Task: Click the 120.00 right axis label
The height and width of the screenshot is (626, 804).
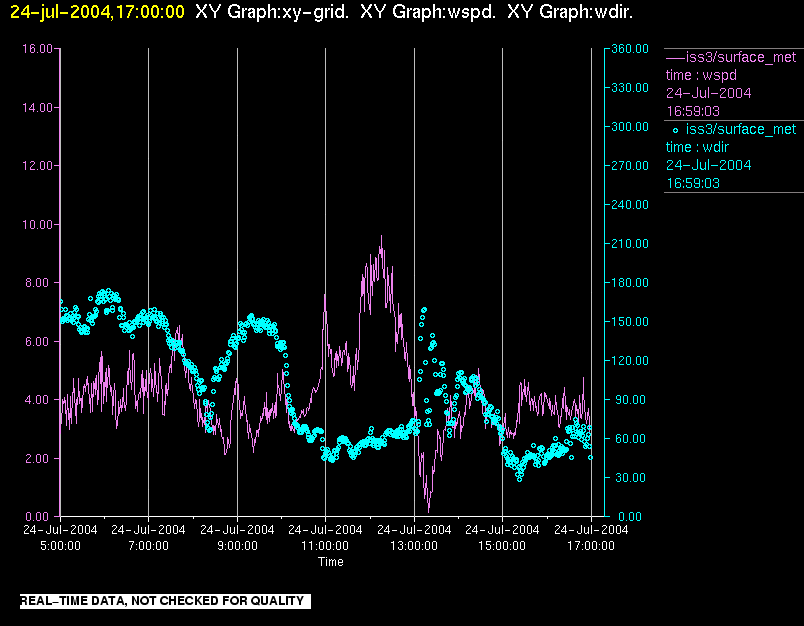Action: (x=630, y=360)
